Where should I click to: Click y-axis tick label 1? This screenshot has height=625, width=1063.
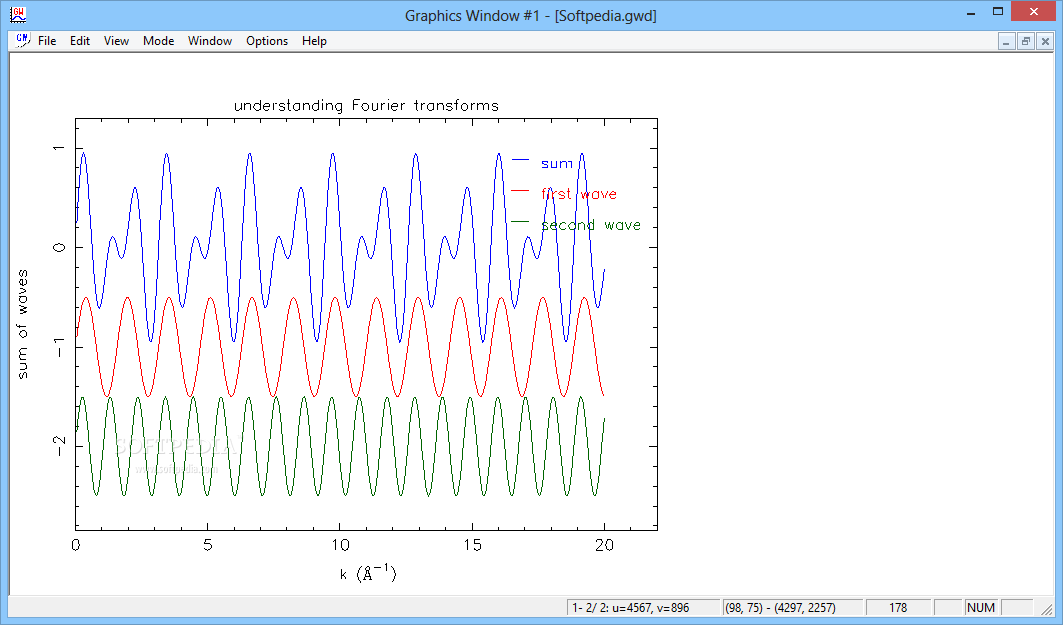pos(60,148)
